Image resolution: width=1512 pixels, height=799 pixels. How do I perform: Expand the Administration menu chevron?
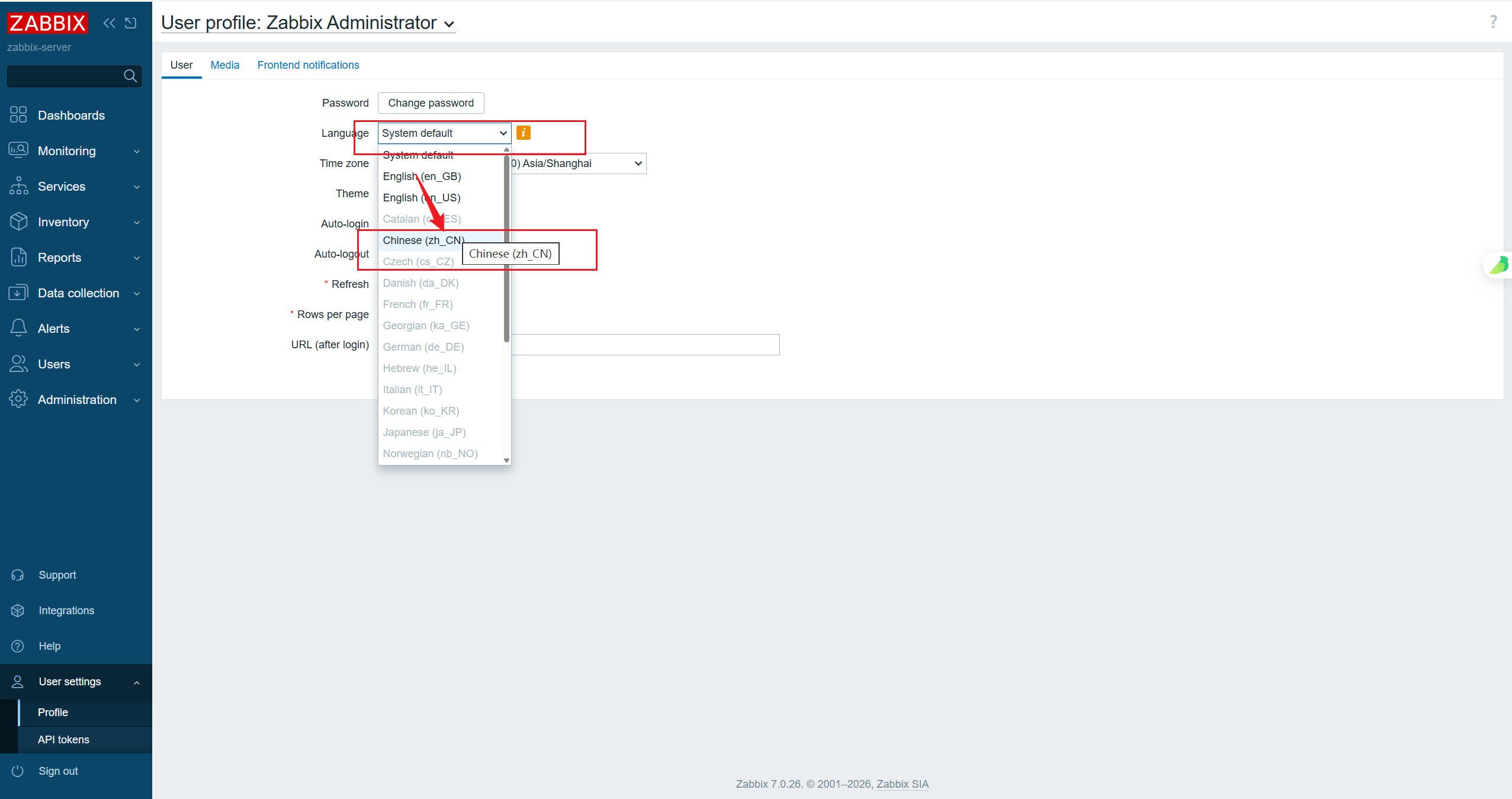click(137, 400)
